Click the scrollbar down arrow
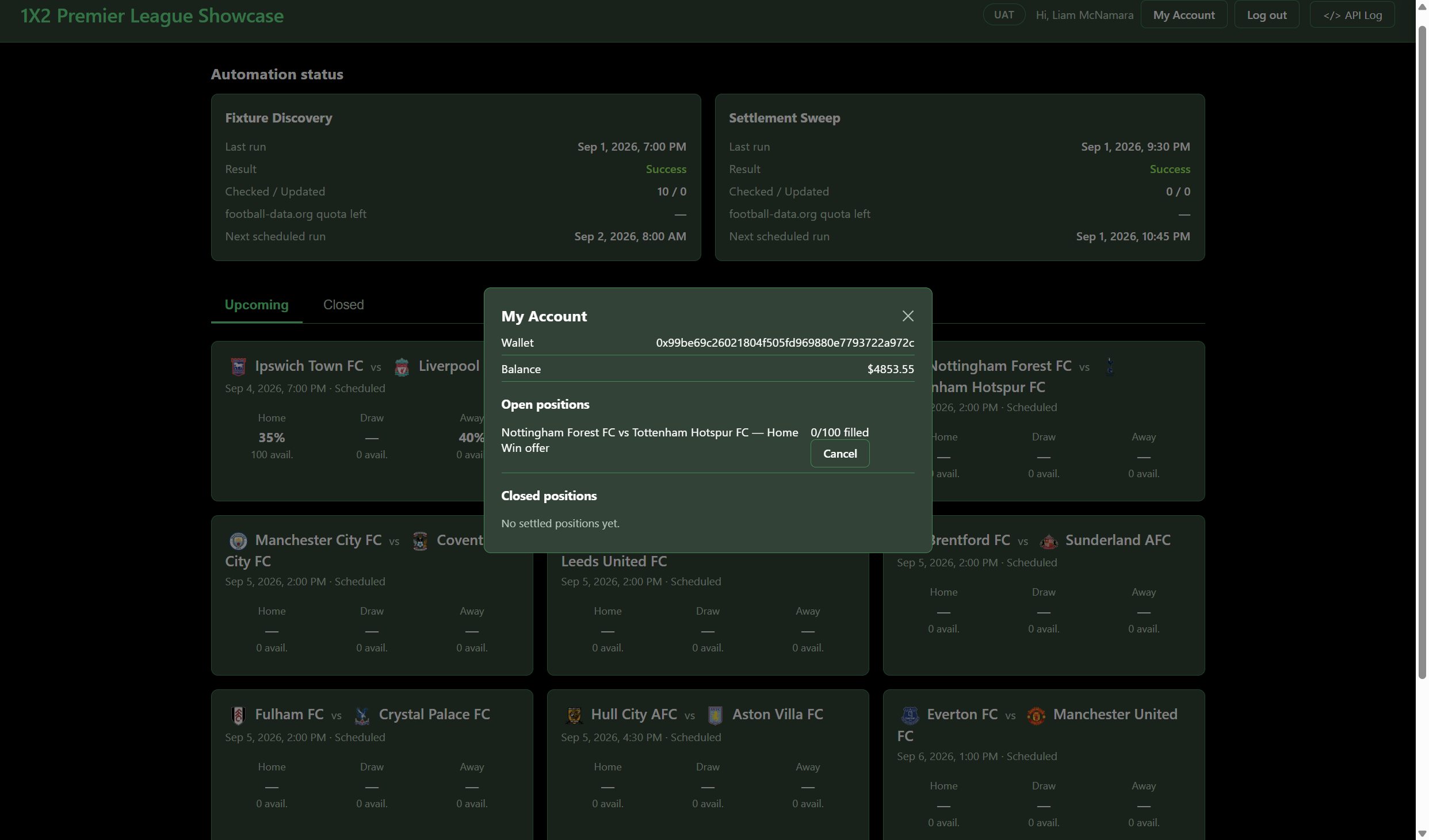This screenshot has height=840, width=1429. [x=1422, y=833]
